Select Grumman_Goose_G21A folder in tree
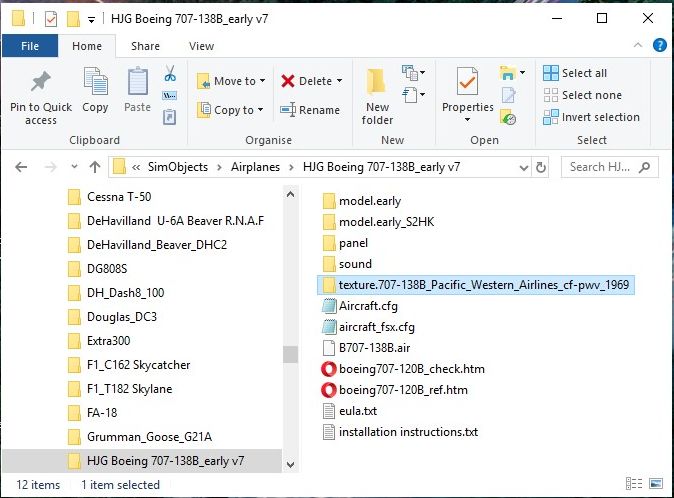 (149, 437)
